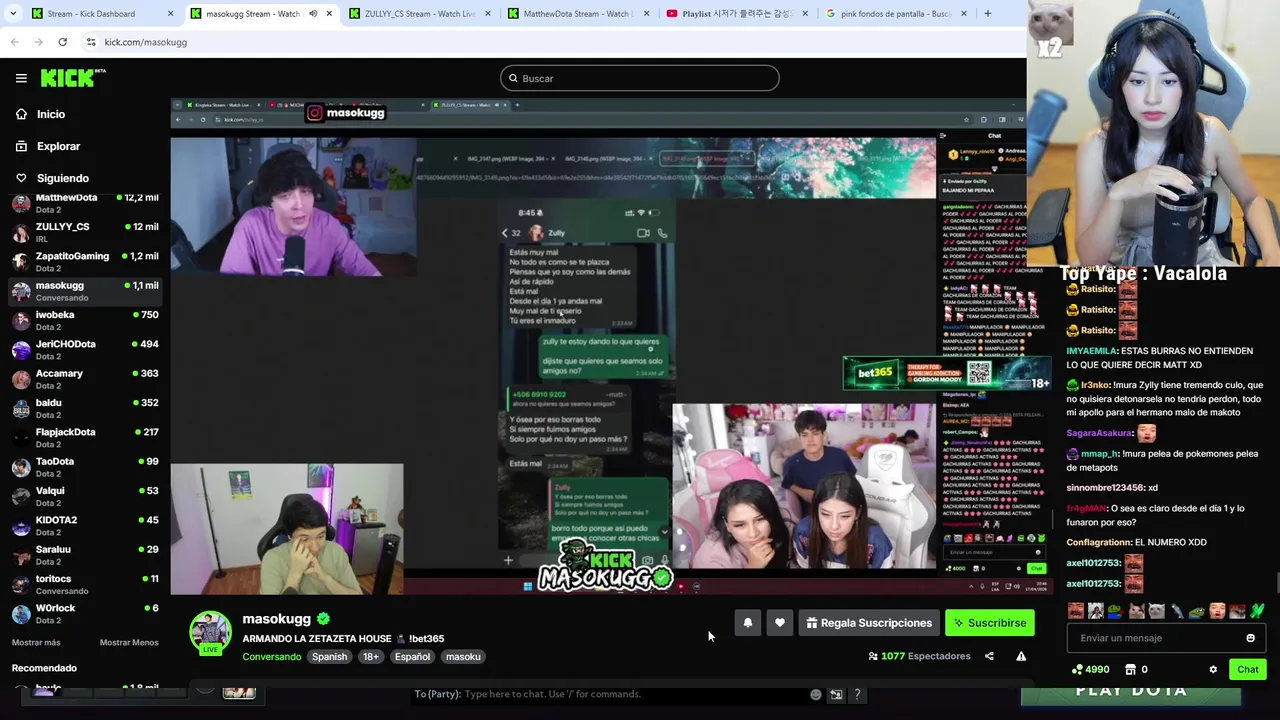1280x720 pixels.
Task: Click the masokugg channel name heading
Action: [277, 619]
